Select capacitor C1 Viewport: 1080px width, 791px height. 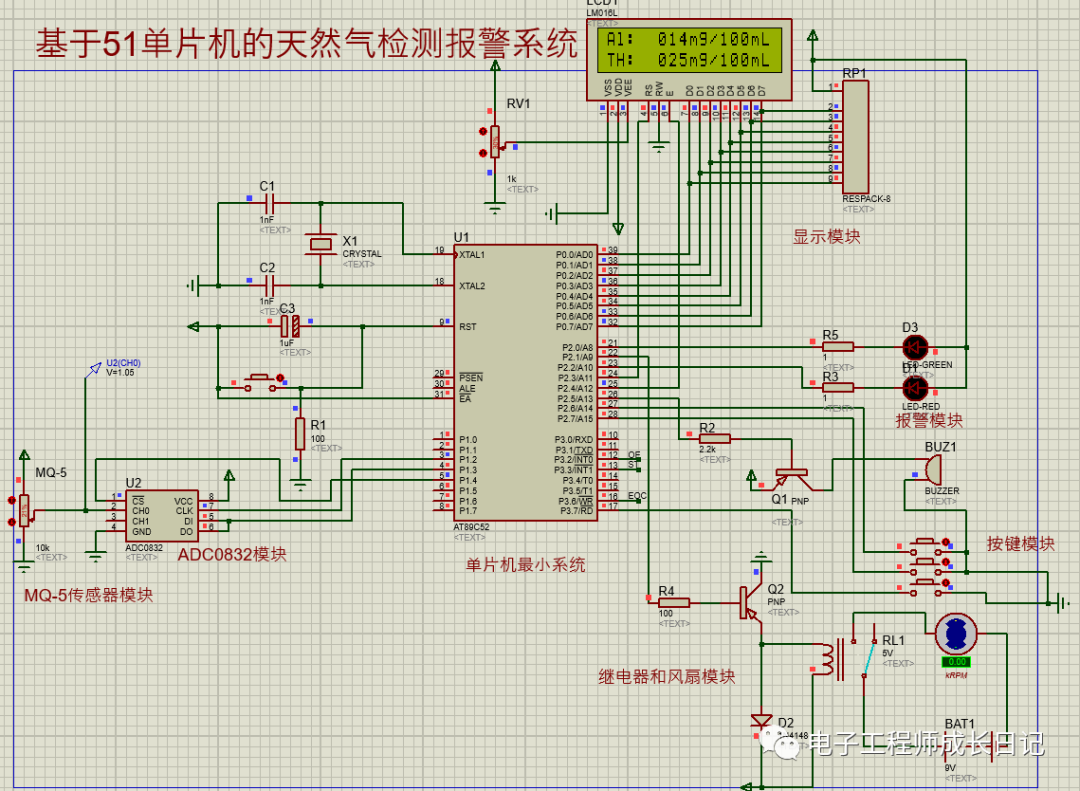pyautogui.click(x=269, y=203)
